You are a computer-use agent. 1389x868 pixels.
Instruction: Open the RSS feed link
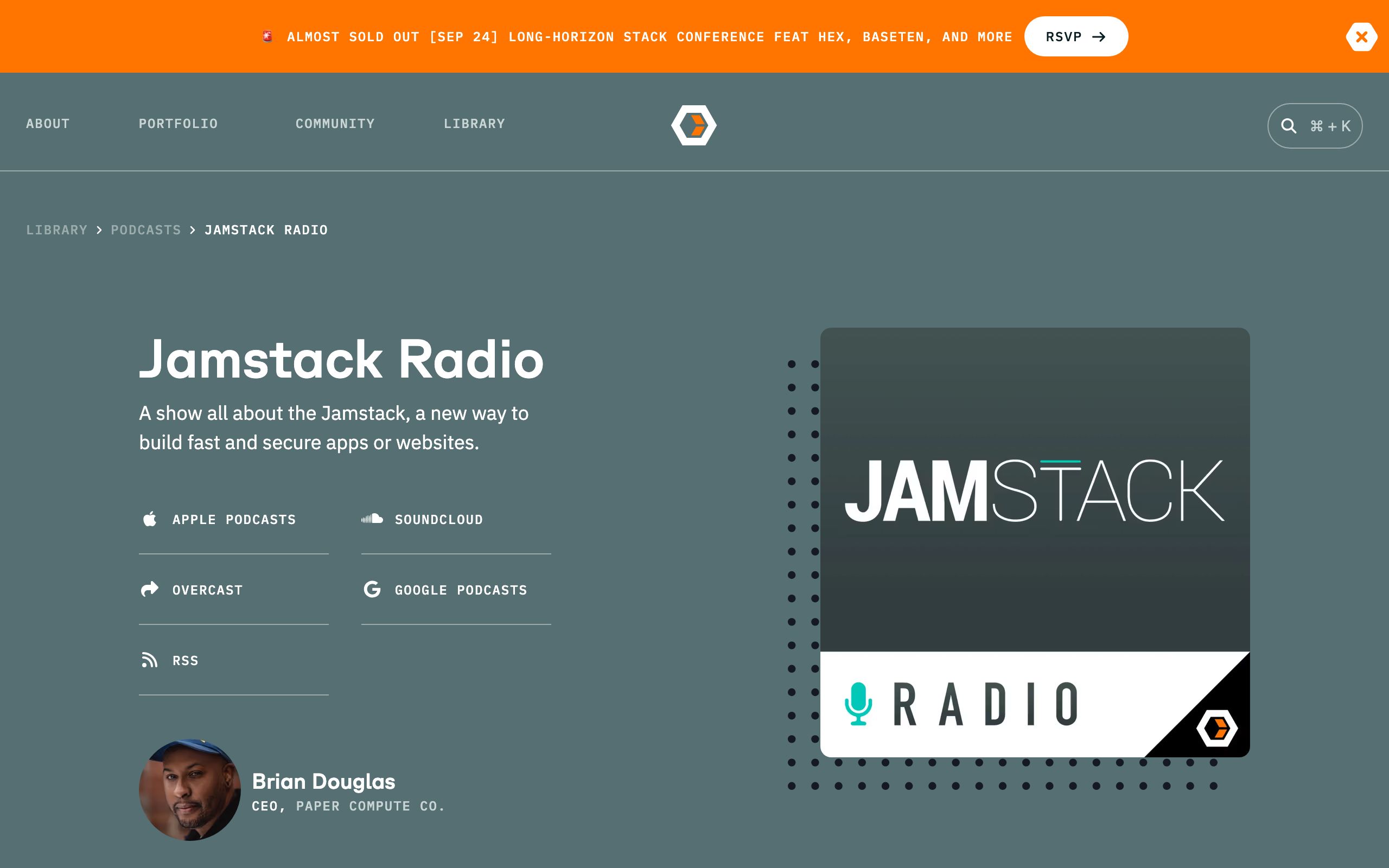(234, 660)
